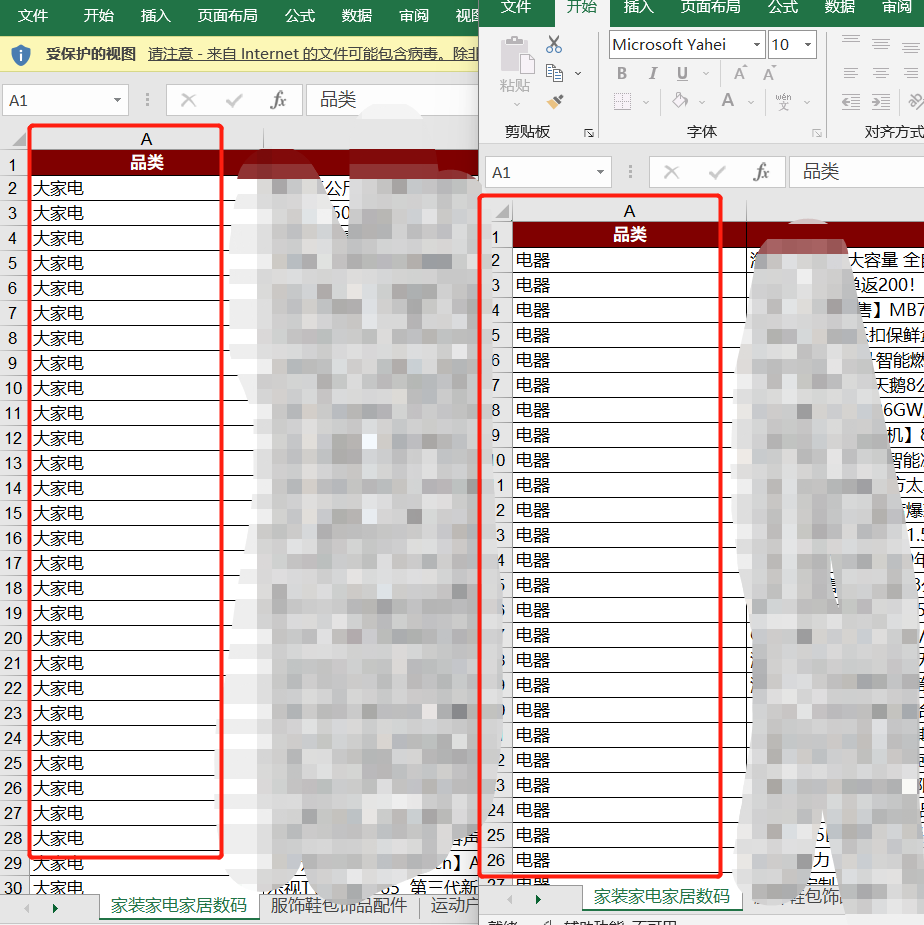The image size is (924, 925).
Task: Select the Format Painter icon
Action: 556,100
